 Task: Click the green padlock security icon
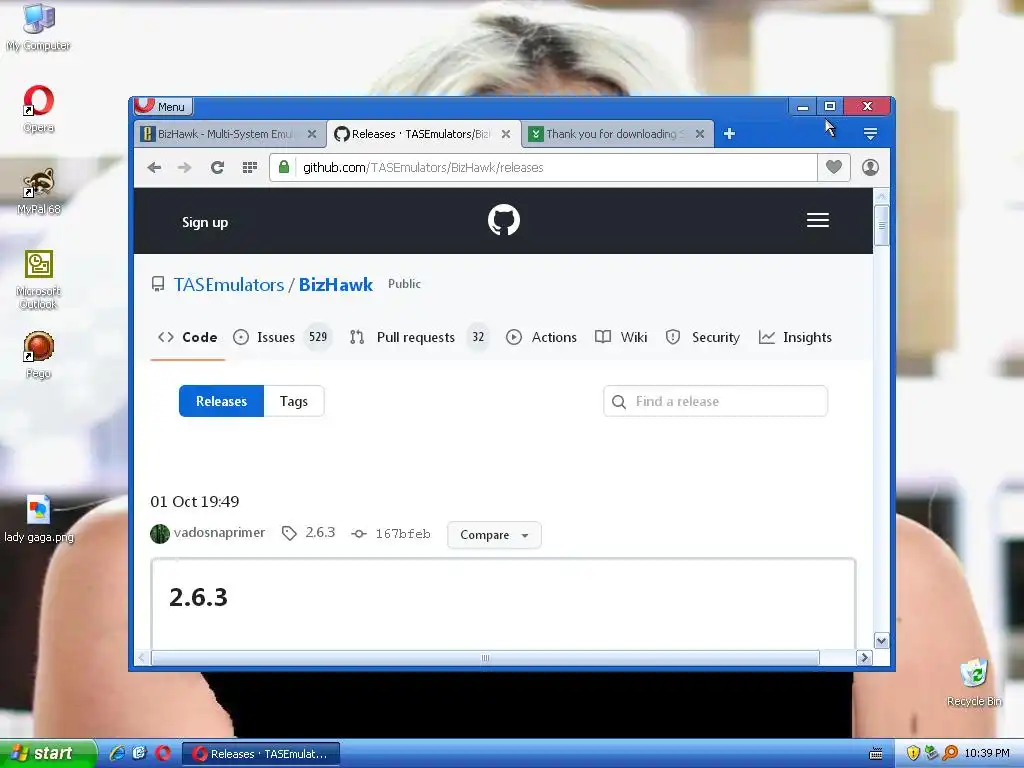tap(283, 167)
